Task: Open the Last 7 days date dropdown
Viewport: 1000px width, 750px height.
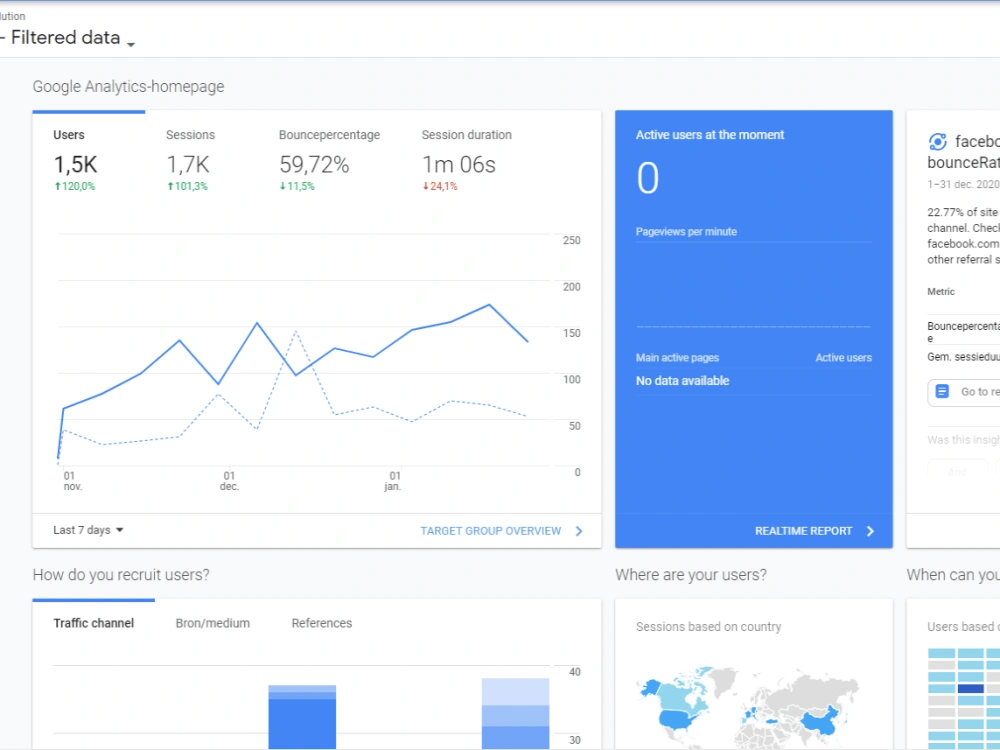Action: click(88, 530)
